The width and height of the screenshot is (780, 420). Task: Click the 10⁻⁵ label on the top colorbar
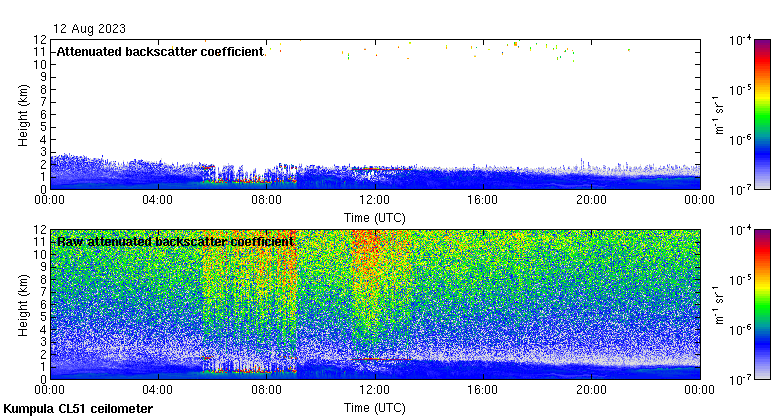tap(740, 90)
